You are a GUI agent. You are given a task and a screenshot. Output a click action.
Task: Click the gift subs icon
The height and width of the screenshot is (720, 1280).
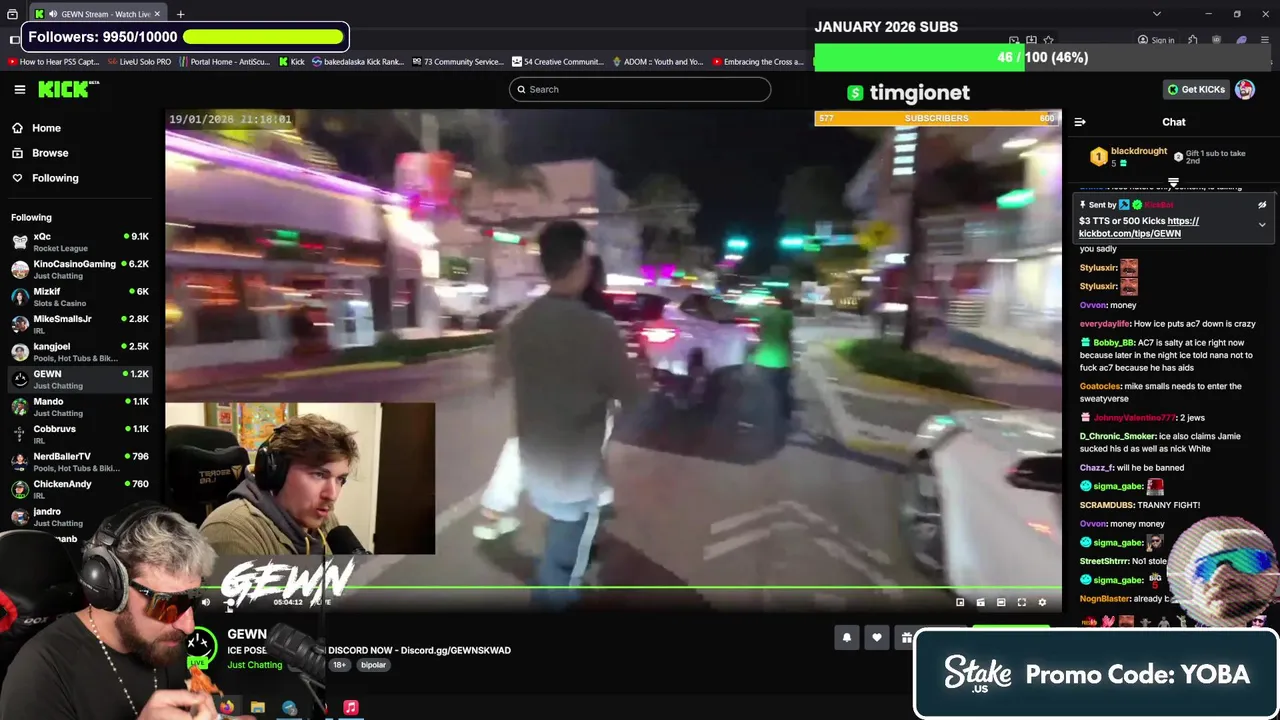coord(906,637)
